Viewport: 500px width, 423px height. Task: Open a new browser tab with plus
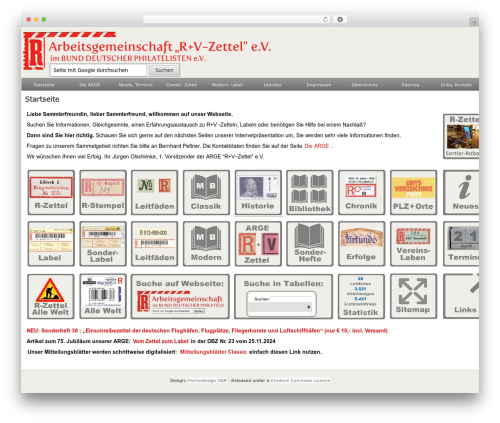(x=474, y=22)
